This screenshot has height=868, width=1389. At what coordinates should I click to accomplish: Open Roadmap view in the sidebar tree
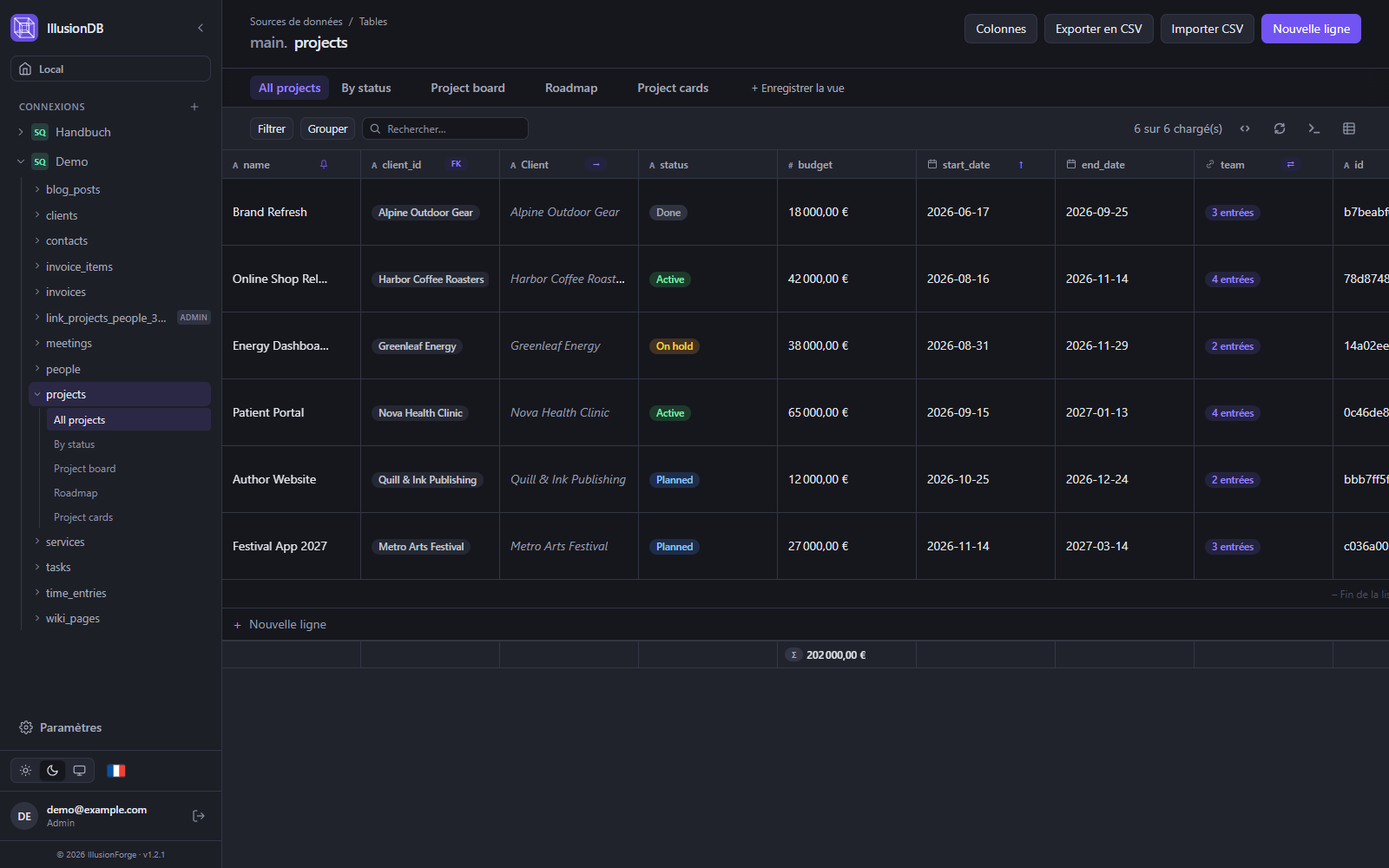click(x=76, y=493)
